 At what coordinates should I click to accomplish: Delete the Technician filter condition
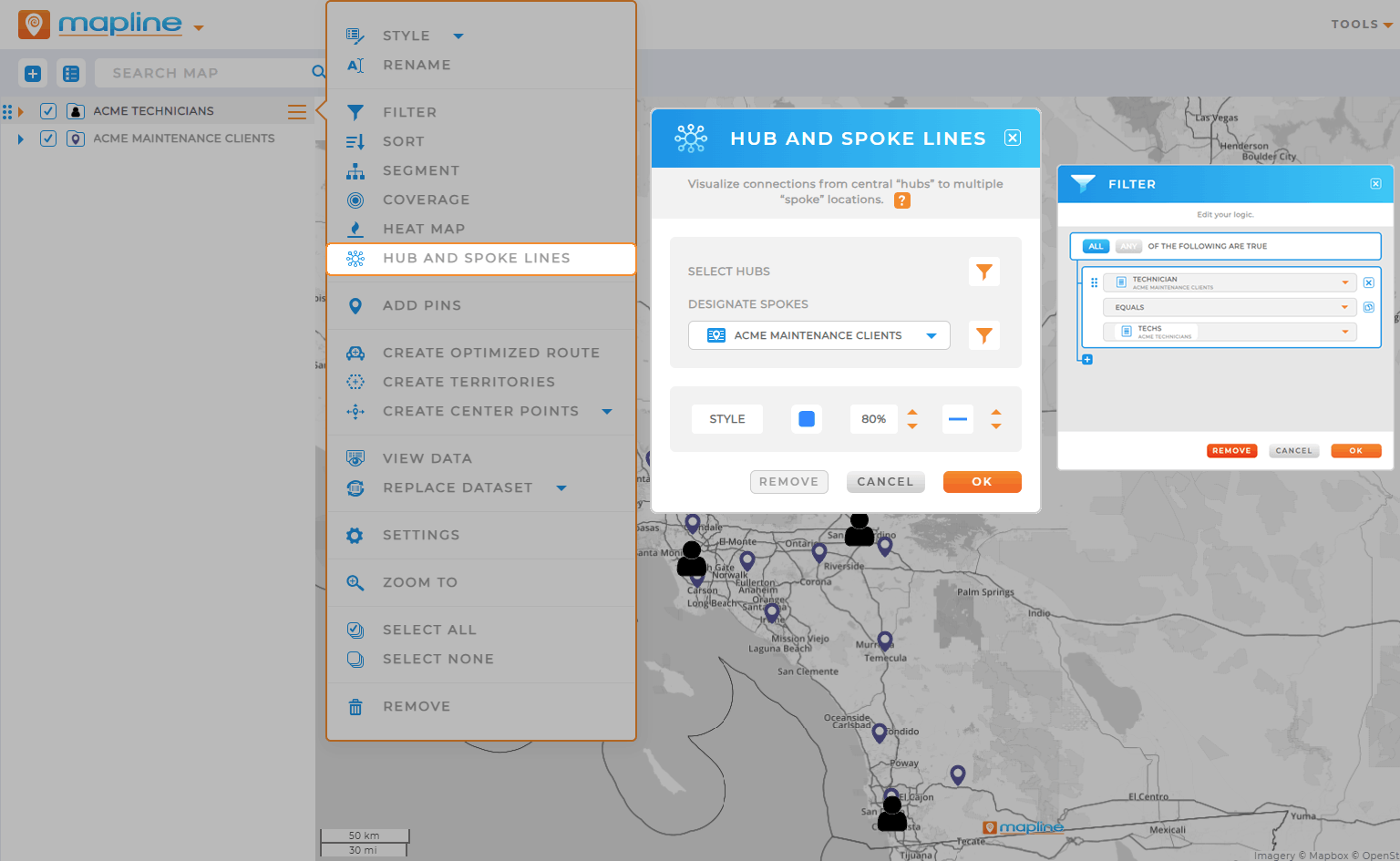[1369, 282]
